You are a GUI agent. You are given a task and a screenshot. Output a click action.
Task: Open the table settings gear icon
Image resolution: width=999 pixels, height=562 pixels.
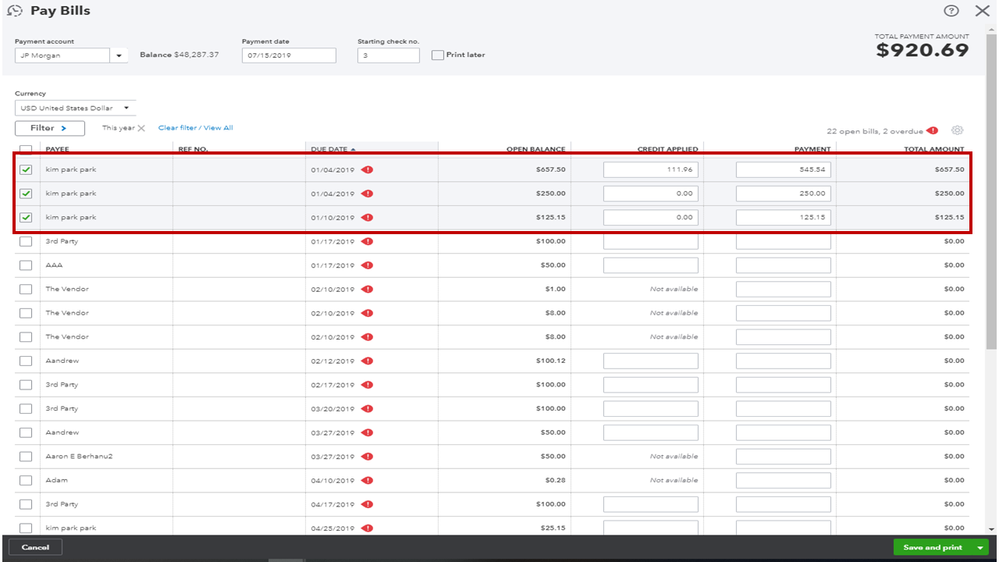[957, 130]
